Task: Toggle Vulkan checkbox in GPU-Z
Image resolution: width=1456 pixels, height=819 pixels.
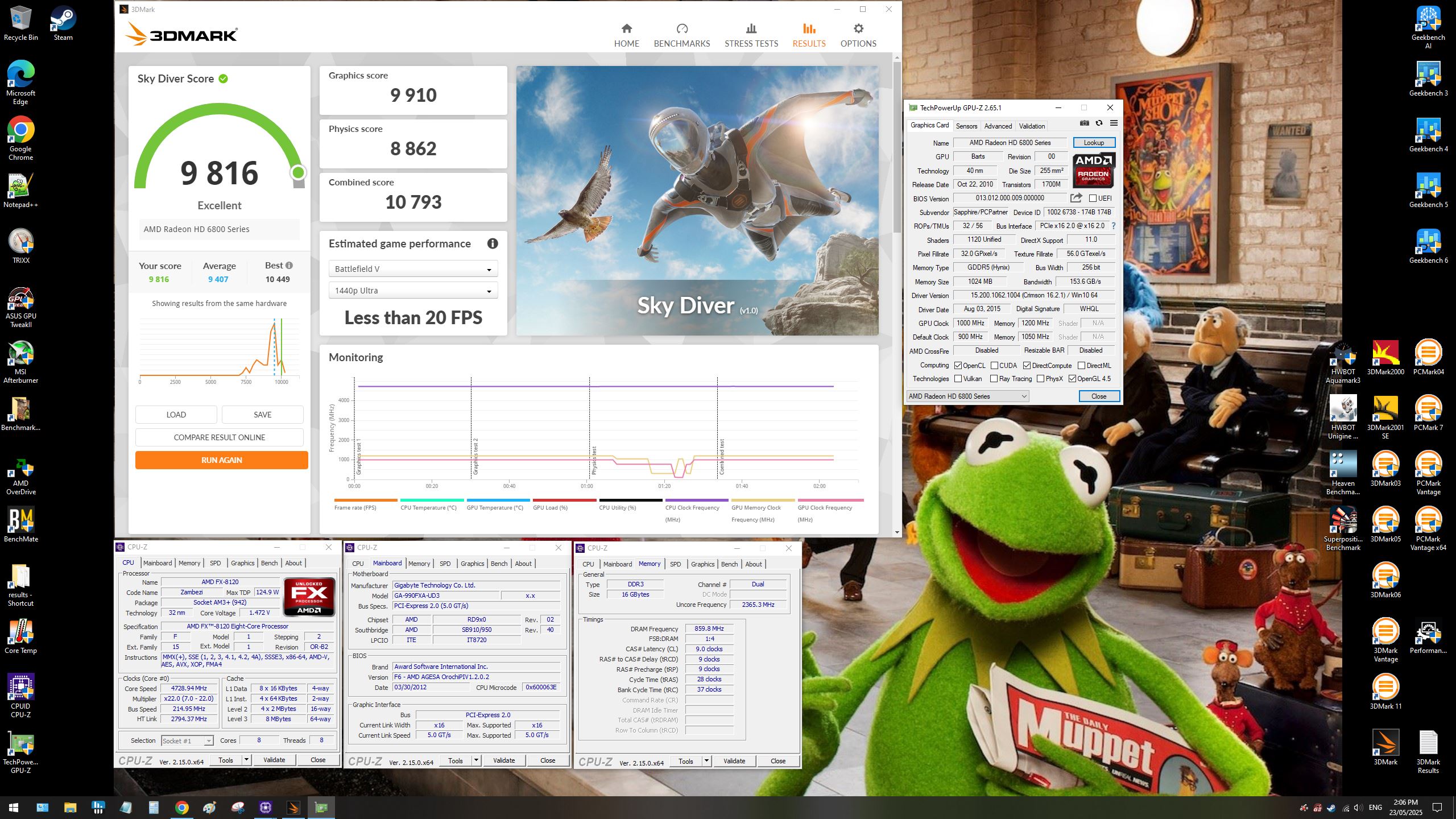Action: 958,379
